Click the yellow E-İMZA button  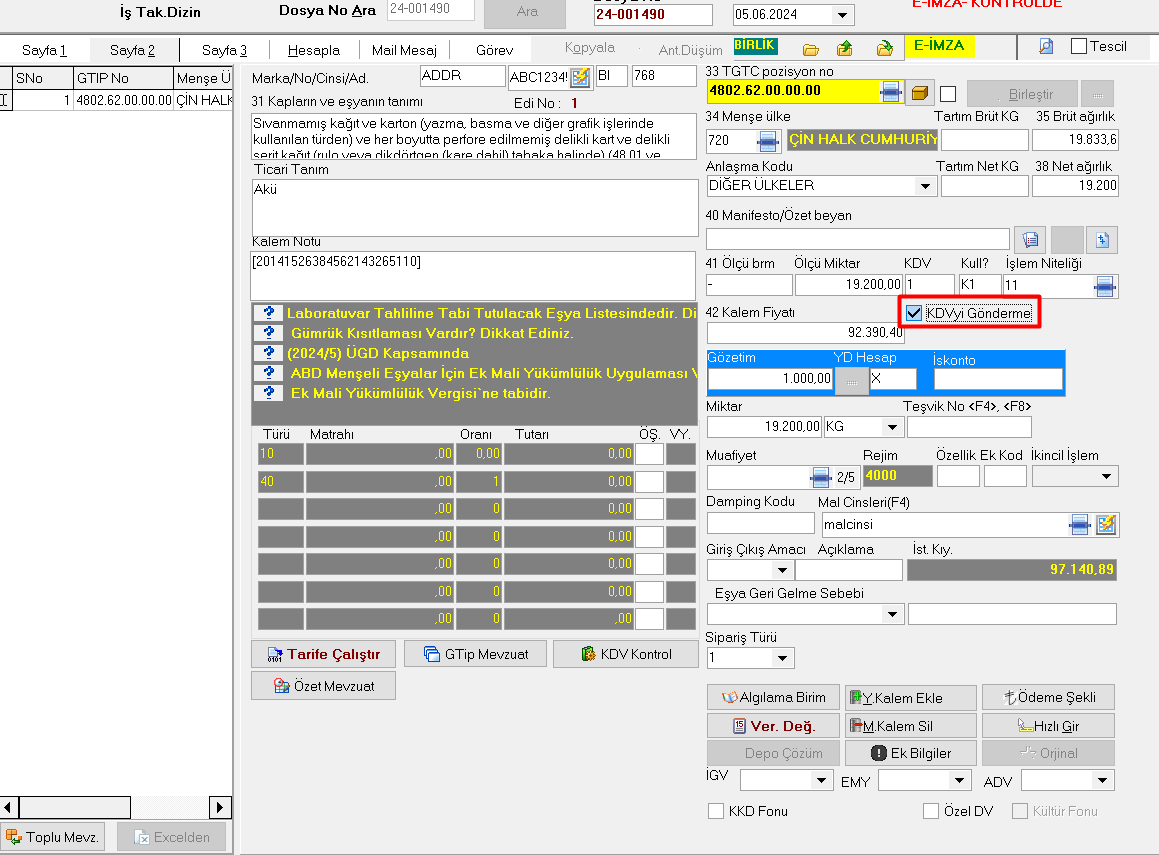pos(939,46)
